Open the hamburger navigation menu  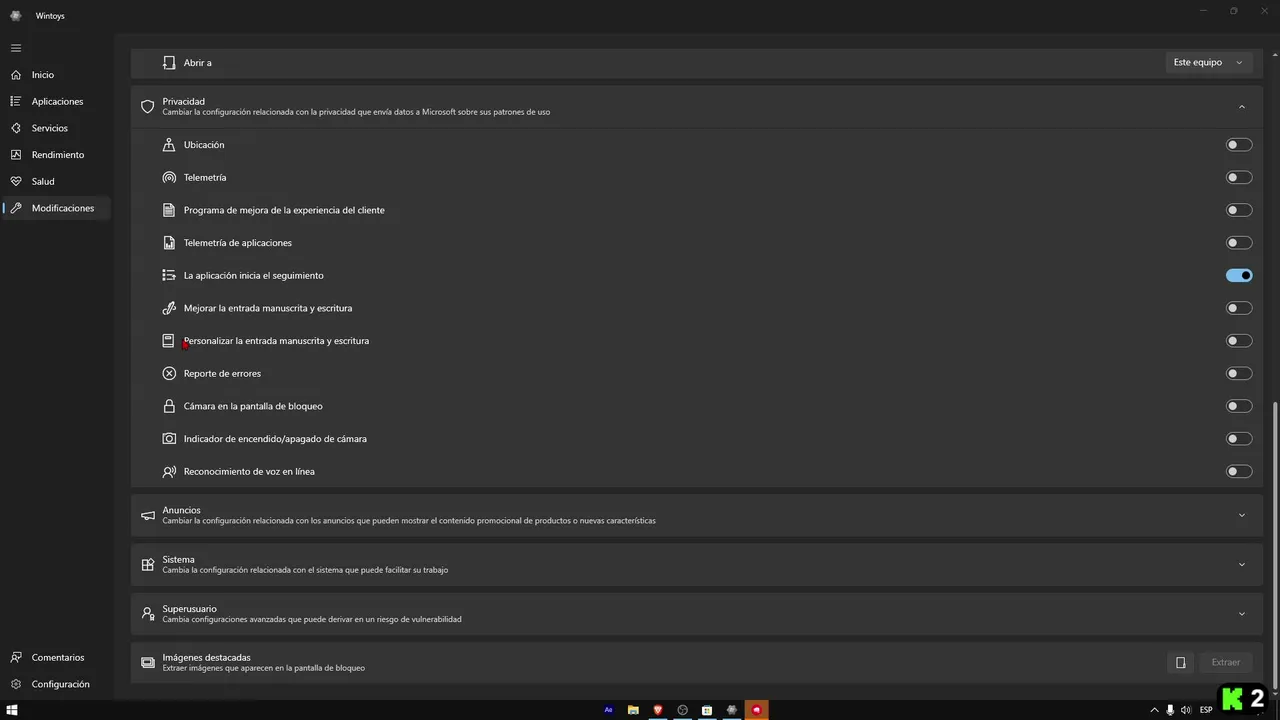16,48
